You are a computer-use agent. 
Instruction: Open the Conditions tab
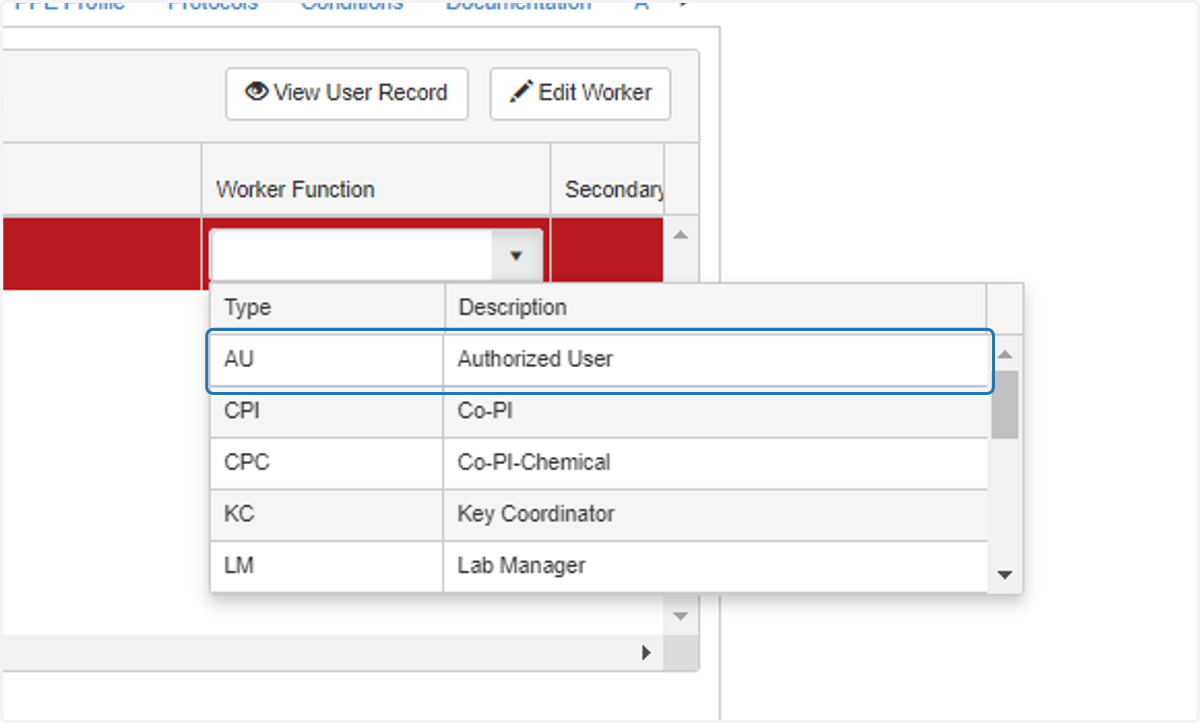(x=352, y=4)
